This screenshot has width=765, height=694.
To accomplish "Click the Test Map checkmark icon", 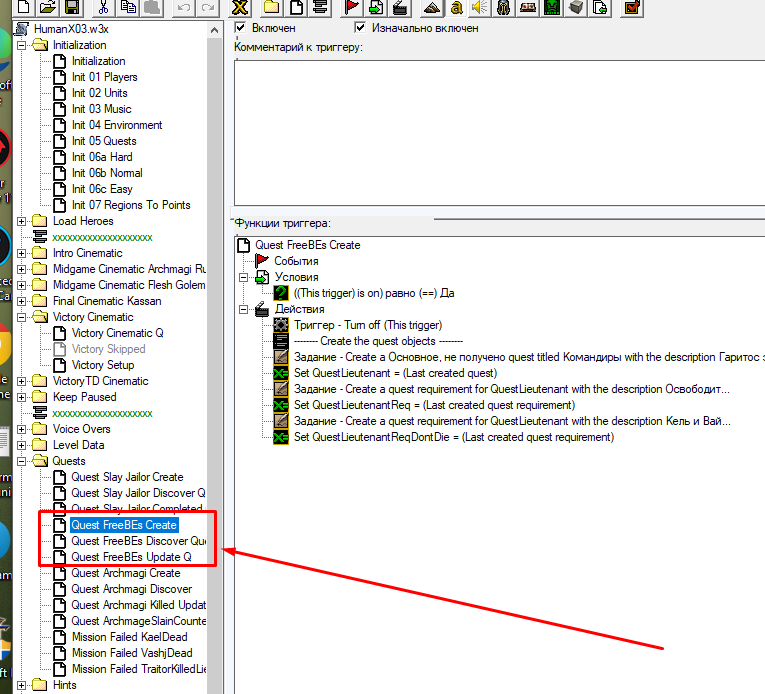I will pos(631,7).
